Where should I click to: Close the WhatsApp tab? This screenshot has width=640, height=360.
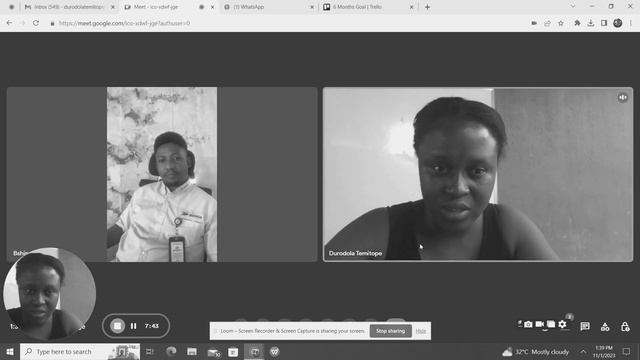pos(312,7)
